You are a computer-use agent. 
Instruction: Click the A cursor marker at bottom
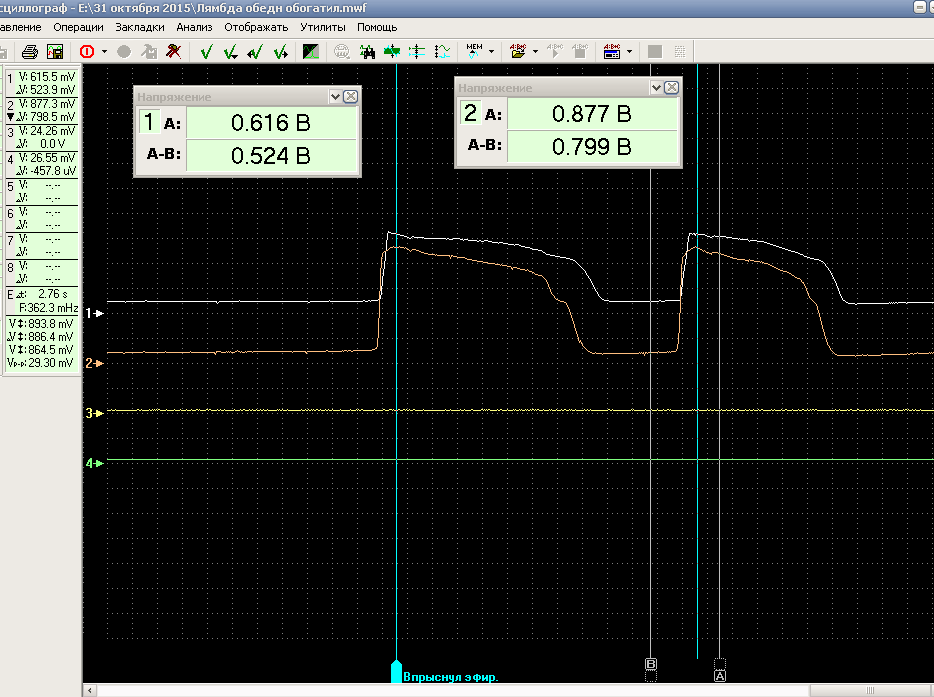[719, 676]
